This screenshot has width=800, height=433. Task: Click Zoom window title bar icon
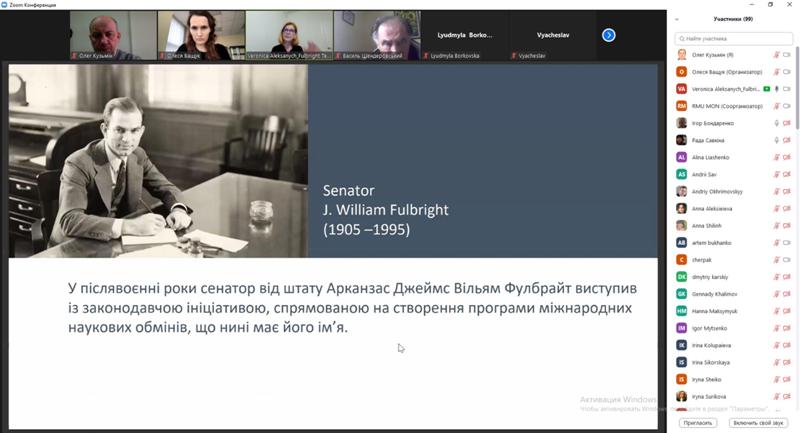[x=4, y=5]
